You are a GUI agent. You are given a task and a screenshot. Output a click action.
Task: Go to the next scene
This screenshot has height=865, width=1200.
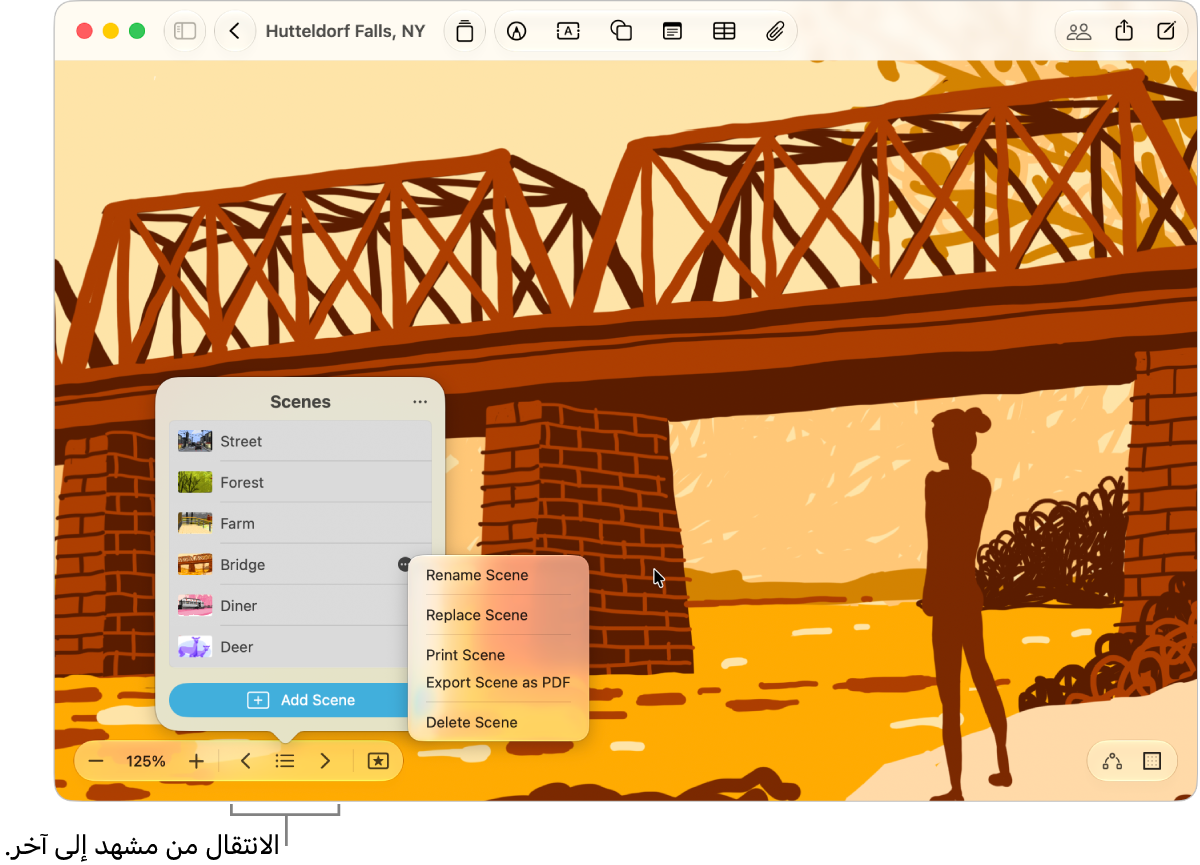pyautogui.click(x=325, y=761)
